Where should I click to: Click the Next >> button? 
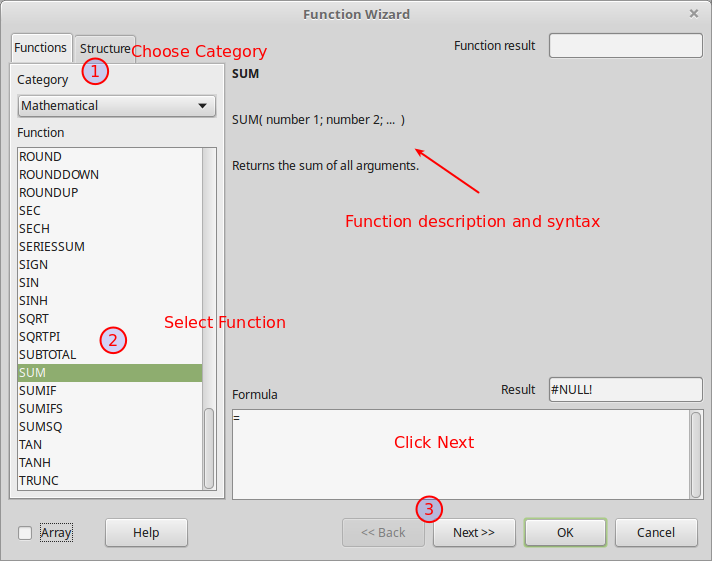(473, 533)
